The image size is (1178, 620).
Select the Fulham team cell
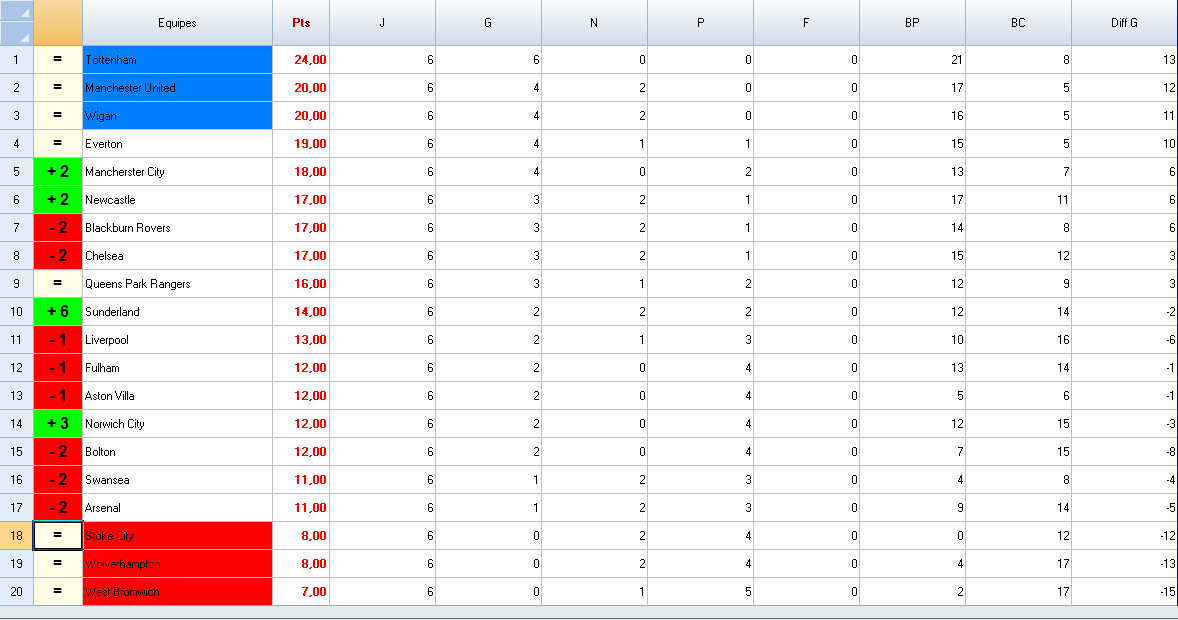click(x=177, y=367)
